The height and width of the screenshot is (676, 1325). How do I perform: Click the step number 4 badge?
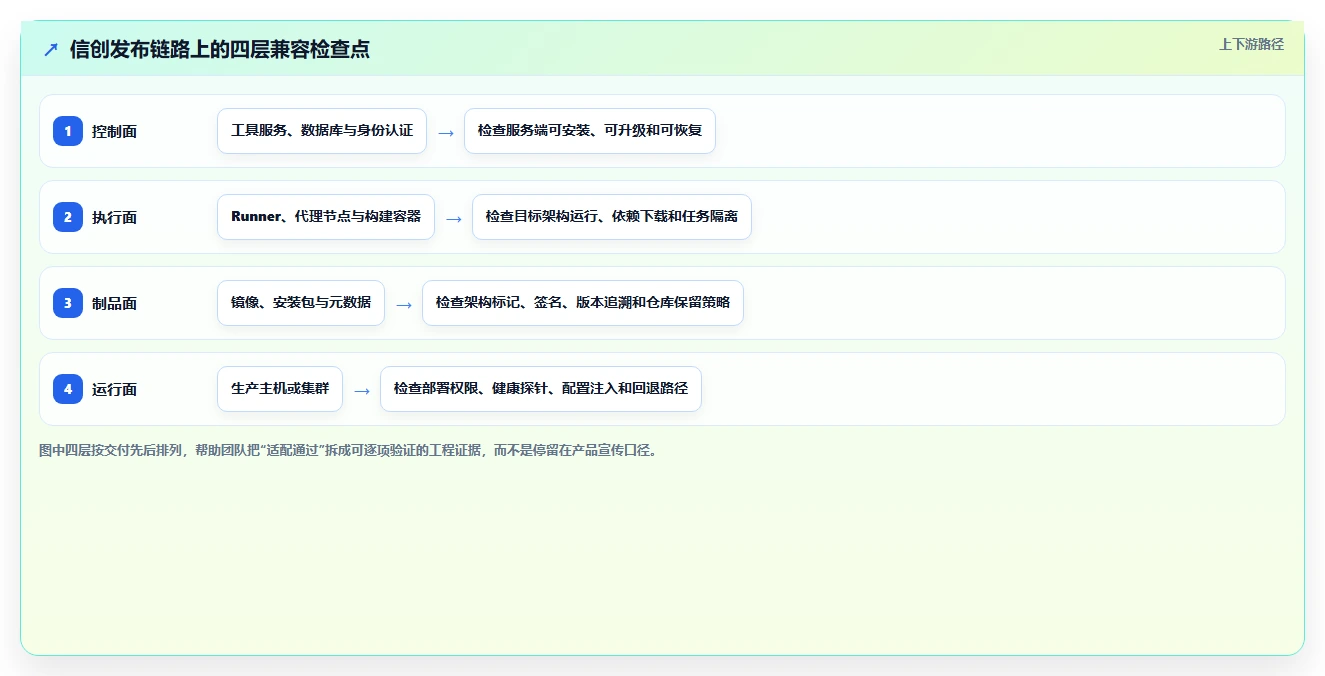click(x=68, y=389)
